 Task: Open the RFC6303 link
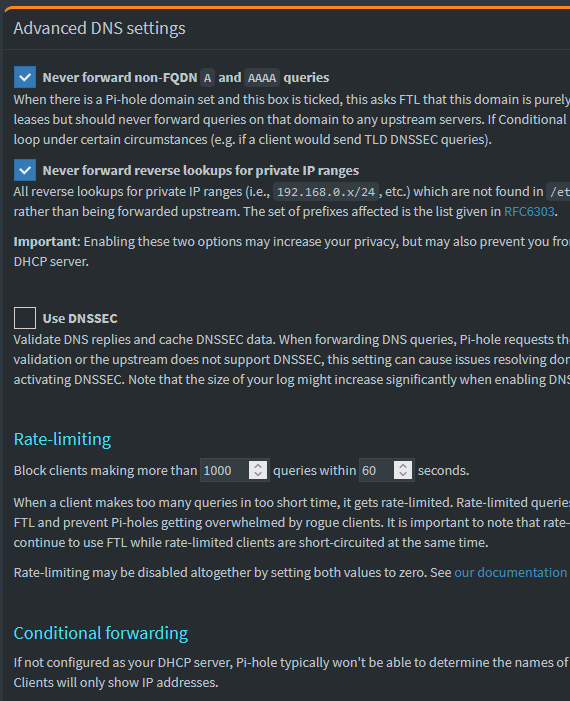pyautogui.click(x=529, y=211)
